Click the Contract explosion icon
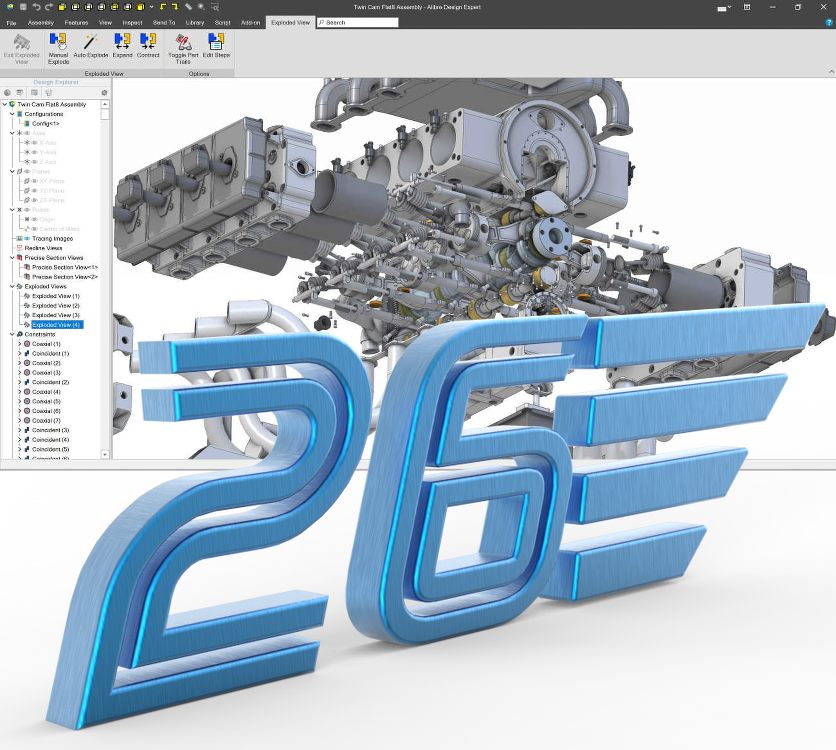 [x=148, y=47]
